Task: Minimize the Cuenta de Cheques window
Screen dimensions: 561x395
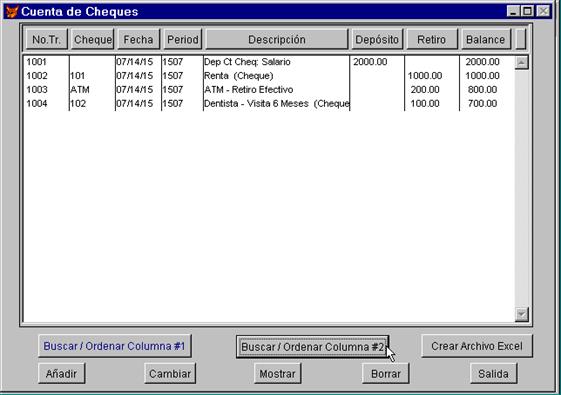Action: (x=513, y=11)
